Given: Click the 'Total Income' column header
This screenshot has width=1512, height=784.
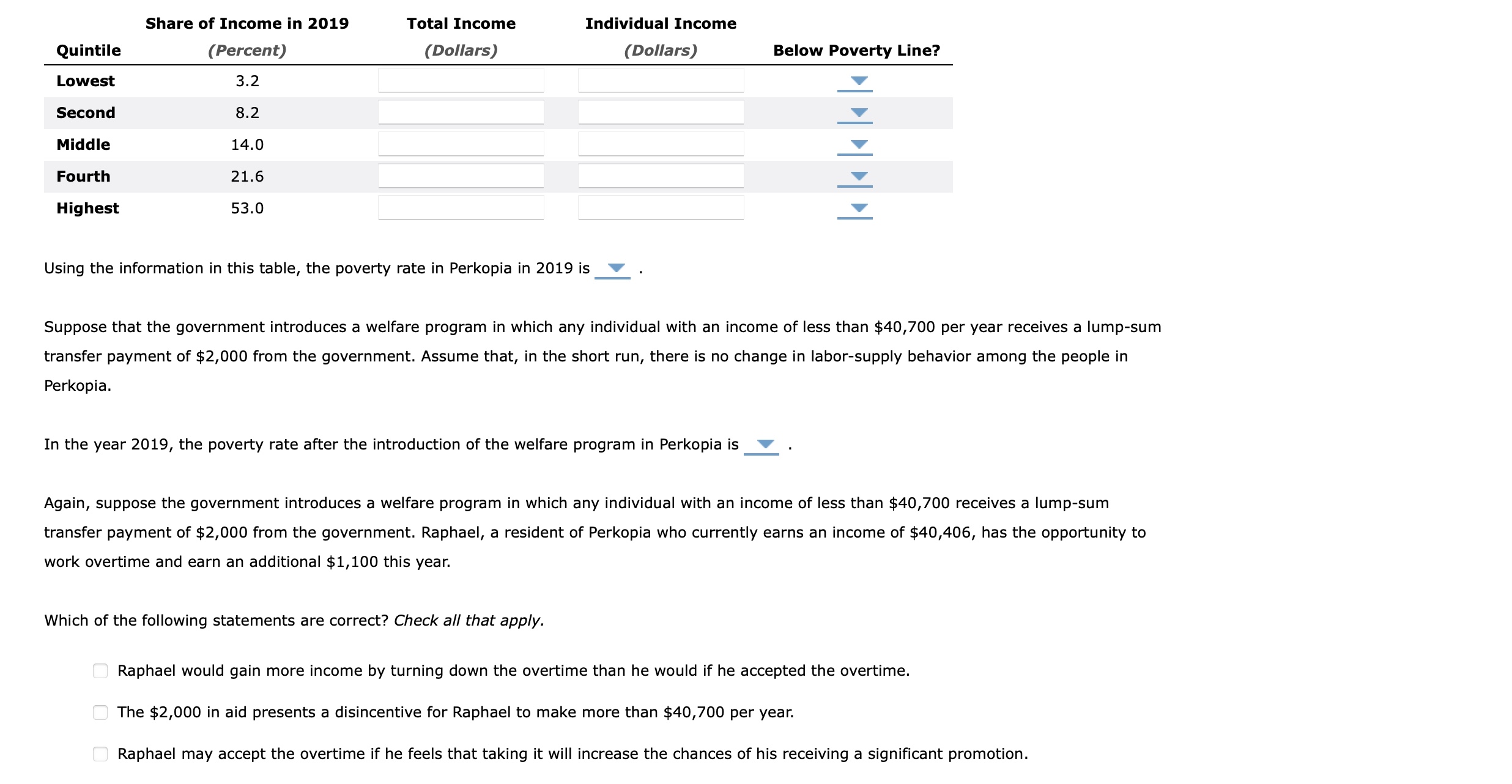Looking at the screenshot, I should point(461,23).
